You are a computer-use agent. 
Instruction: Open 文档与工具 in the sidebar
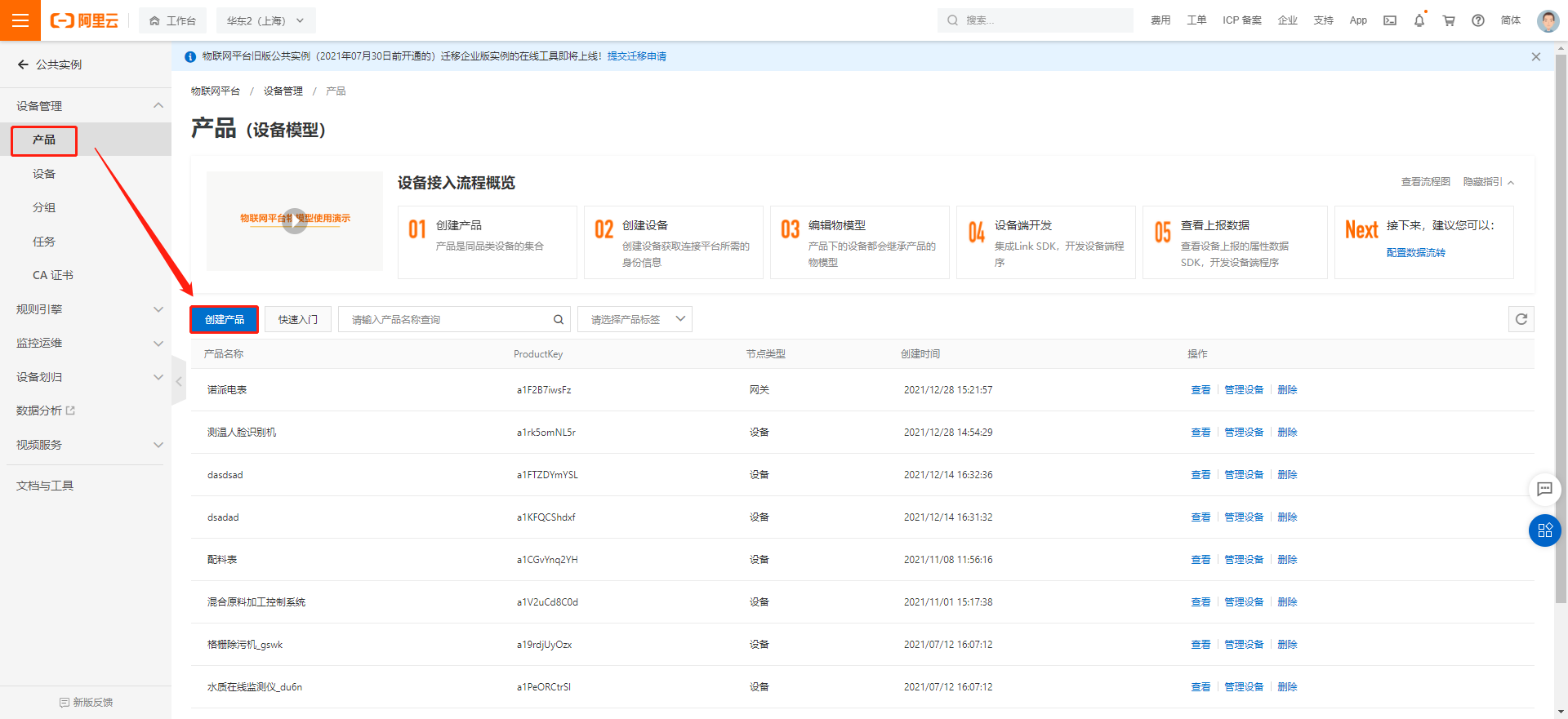coord(45,486)
